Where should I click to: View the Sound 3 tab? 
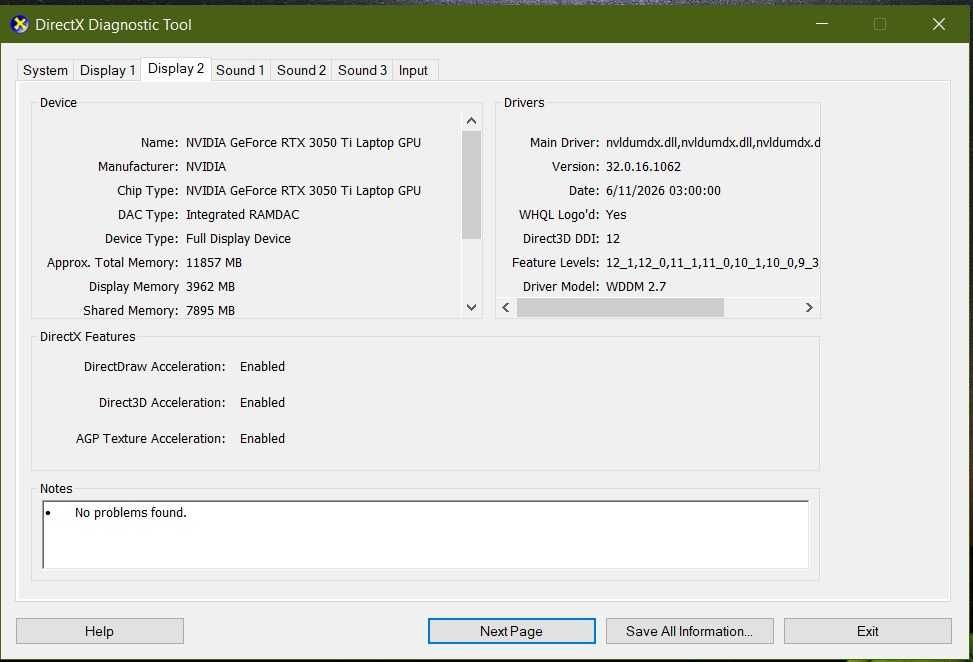tap(362, 70)
